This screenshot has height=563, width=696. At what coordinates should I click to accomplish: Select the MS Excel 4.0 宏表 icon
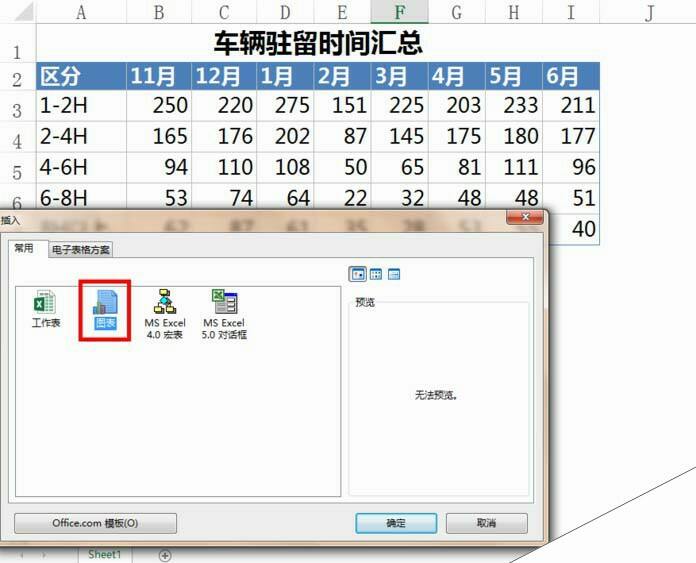(x=165, y=314)
